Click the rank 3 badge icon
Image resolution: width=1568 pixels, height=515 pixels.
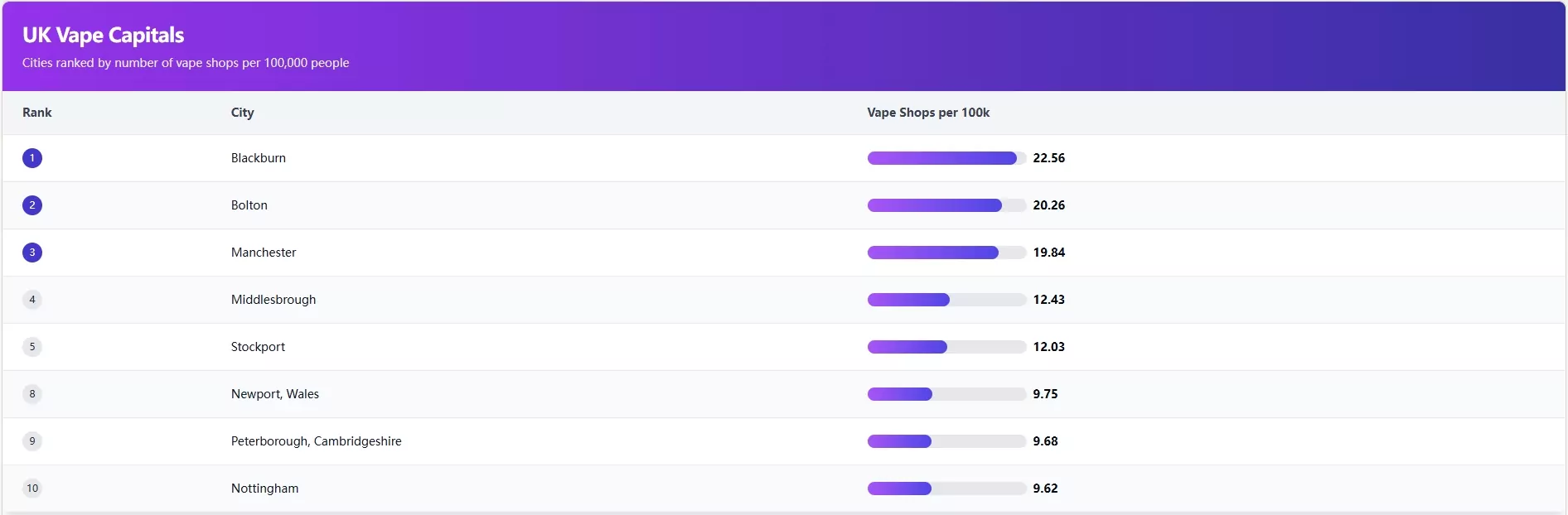[32, 253]
